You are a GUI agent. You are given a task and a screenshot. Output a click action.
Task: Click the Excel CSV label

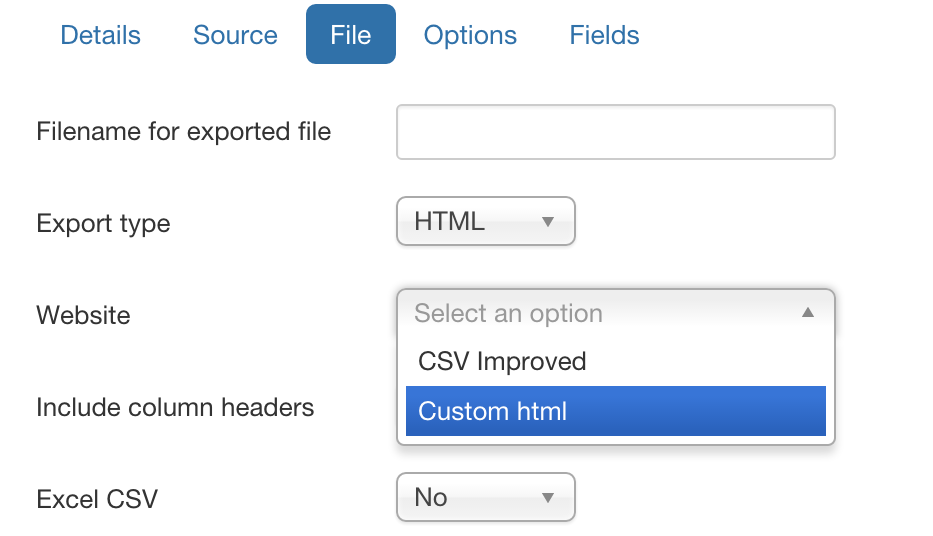point(97,499)
